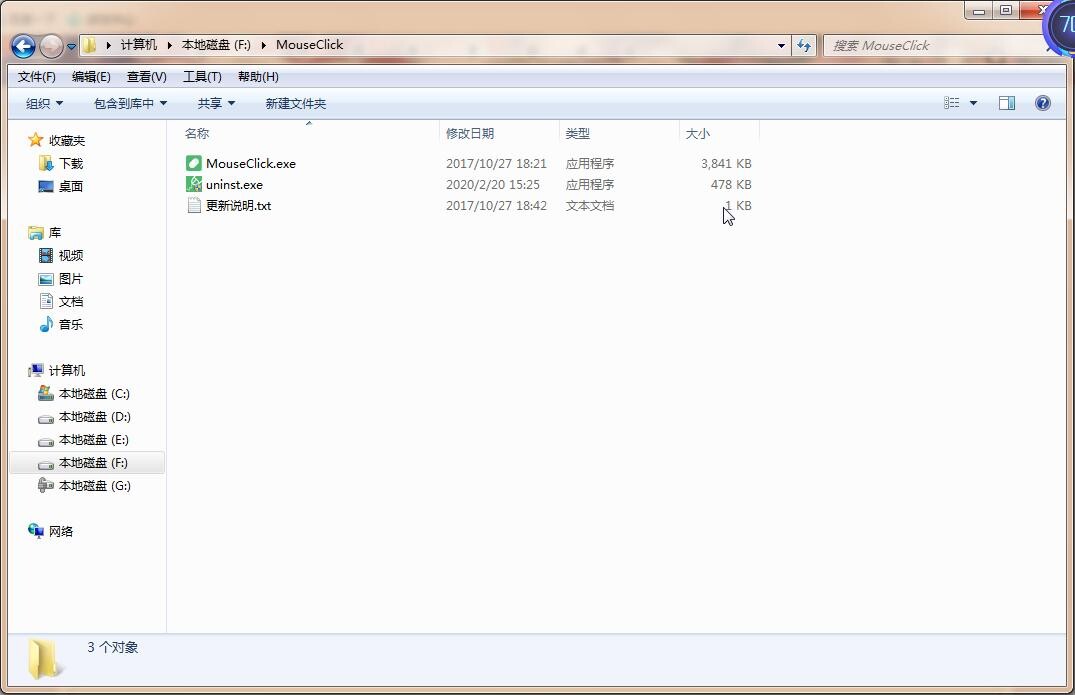Expand the view options dropdown arrow

click(x=973, y=103)
